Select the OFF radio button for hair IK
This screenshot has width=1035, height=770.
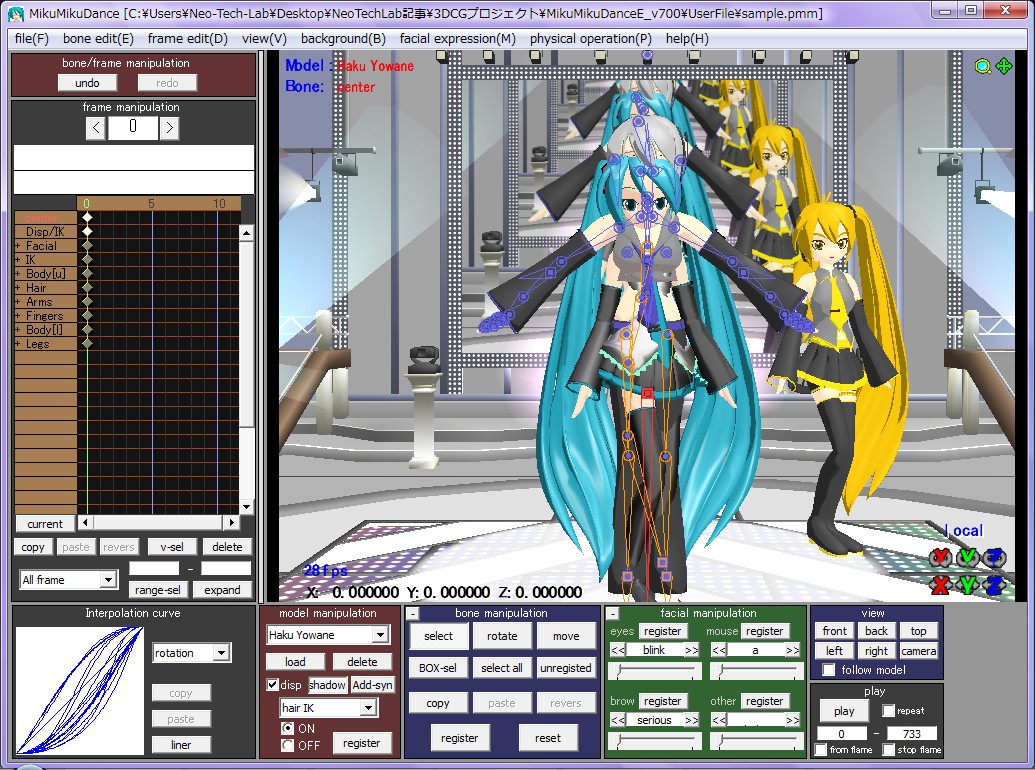coord(287,745)
